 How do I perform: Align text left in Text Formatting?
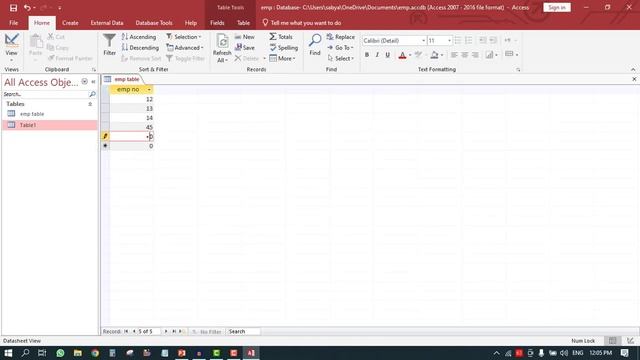click(454, 55)
